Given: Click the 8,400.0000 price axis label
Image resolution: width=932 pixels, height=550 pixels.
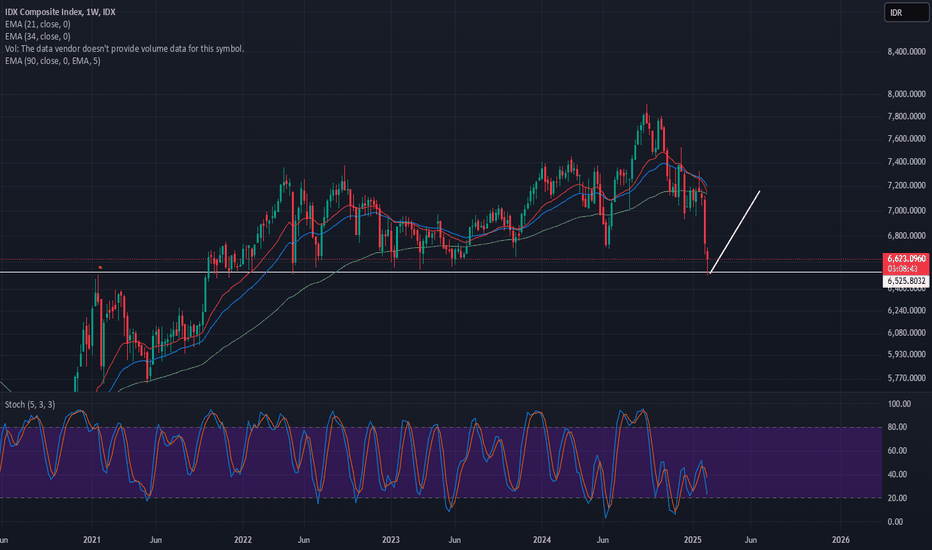Looking at the screenshot, I should pos(906,52).
